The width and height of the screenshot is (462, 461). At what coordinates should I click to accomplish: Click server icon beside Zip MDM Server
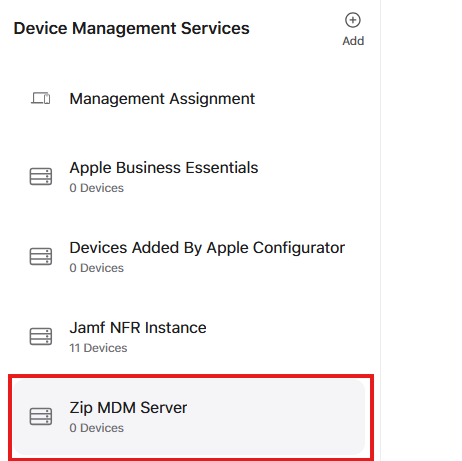[x=41, y=416]
